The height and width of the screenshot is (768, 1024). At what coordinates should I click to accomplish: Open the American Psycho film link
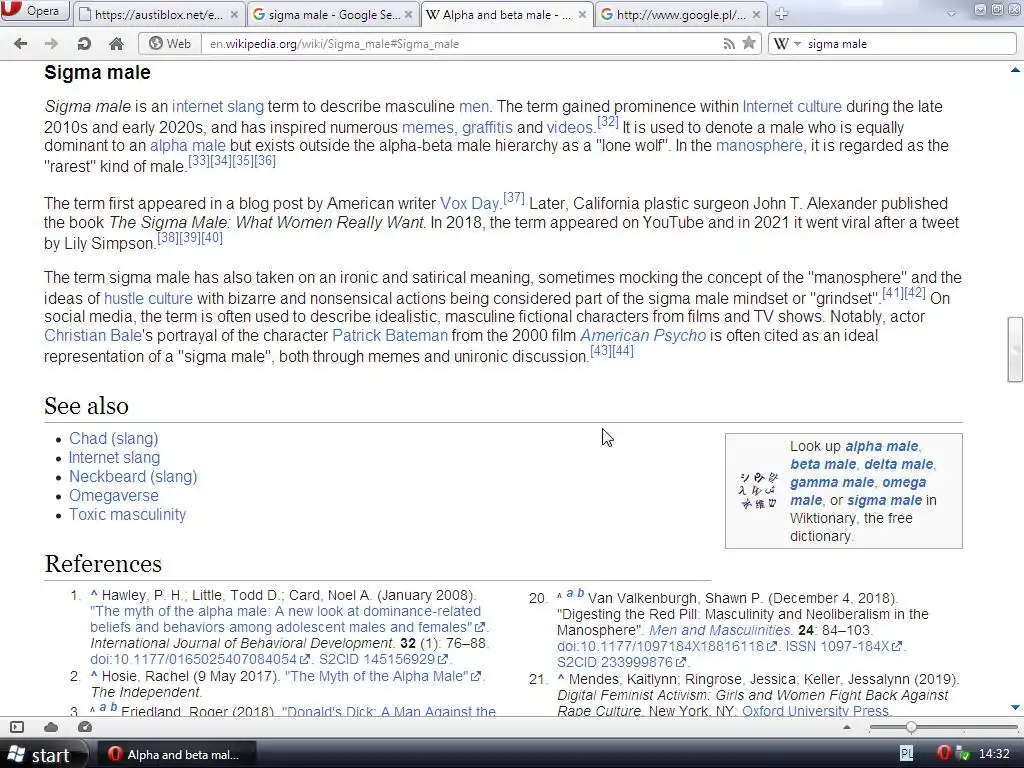(x=643, y=336)
